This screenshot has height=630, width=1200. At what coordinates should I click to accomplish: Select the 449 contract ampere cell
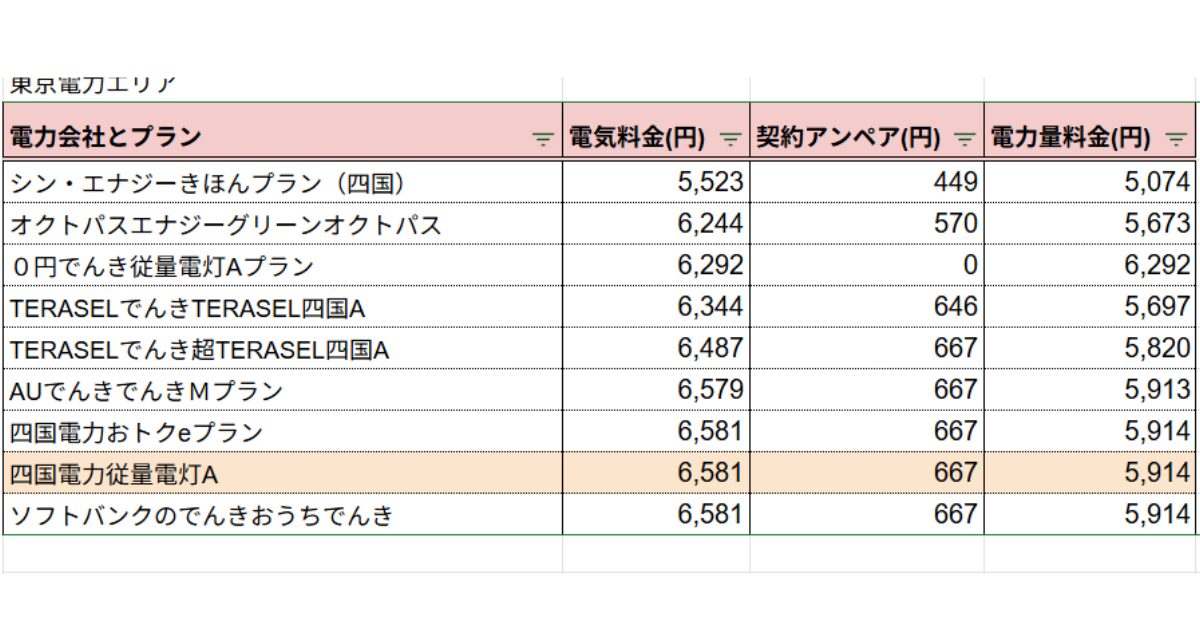point(867,182)
